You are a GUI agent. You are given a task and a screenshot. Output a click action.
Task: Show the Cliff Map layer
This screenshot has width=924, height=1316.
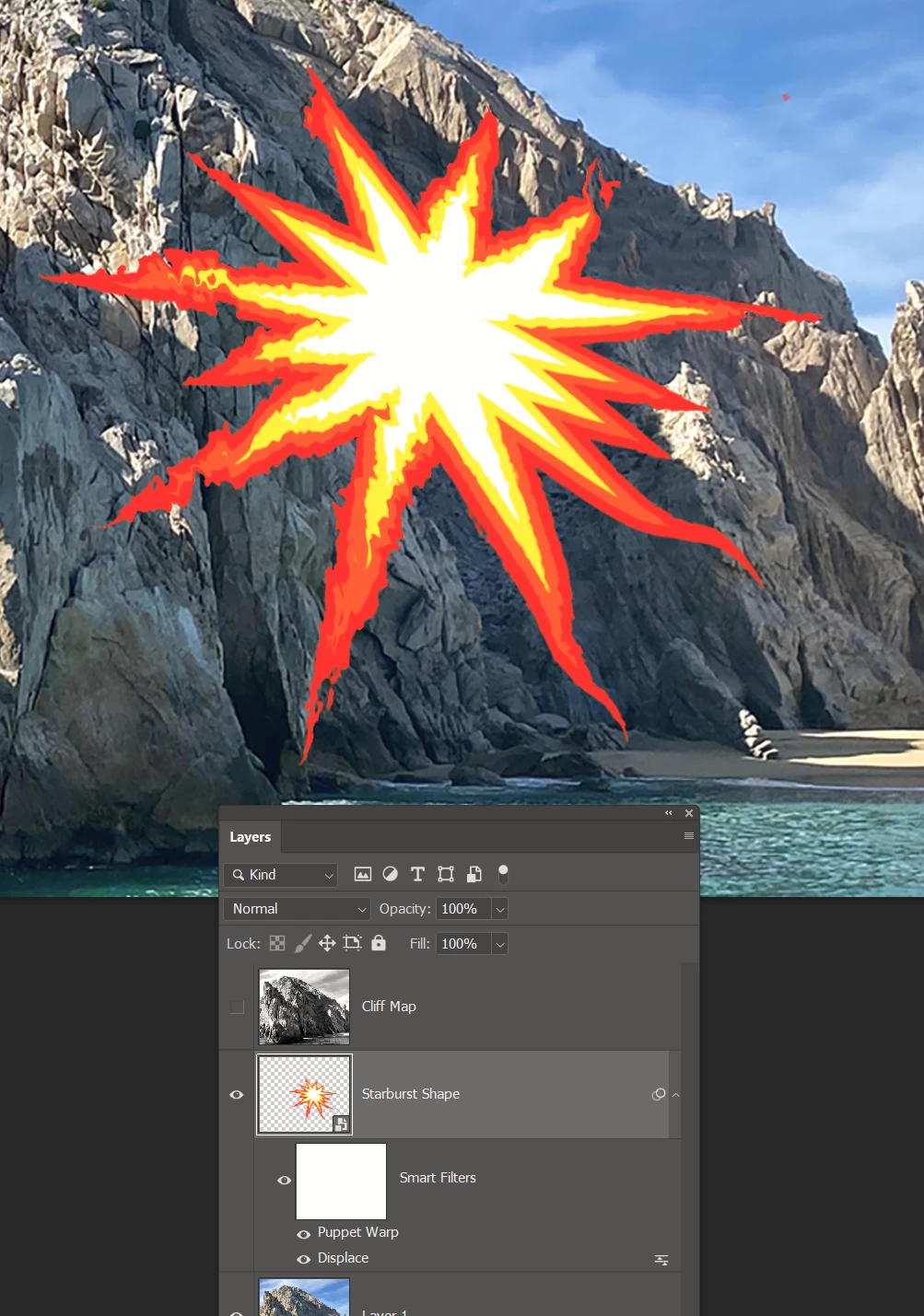pyautogui.click(x=237, y=1007)
